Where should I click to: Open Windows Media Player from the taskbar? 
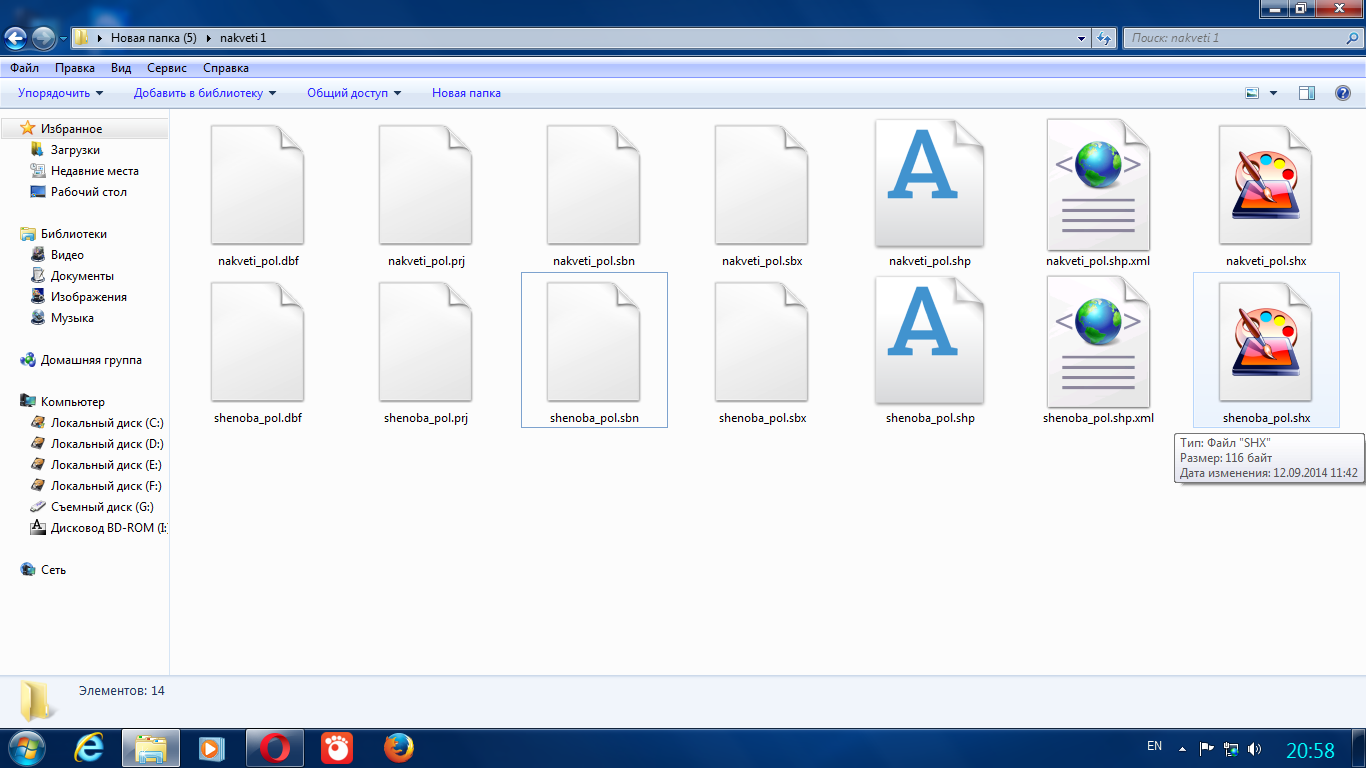point(211,747)
